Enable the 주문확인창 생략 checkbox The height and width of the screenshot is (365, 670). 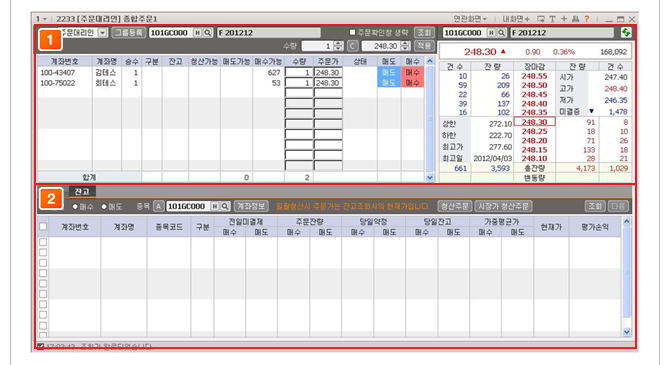352,32
